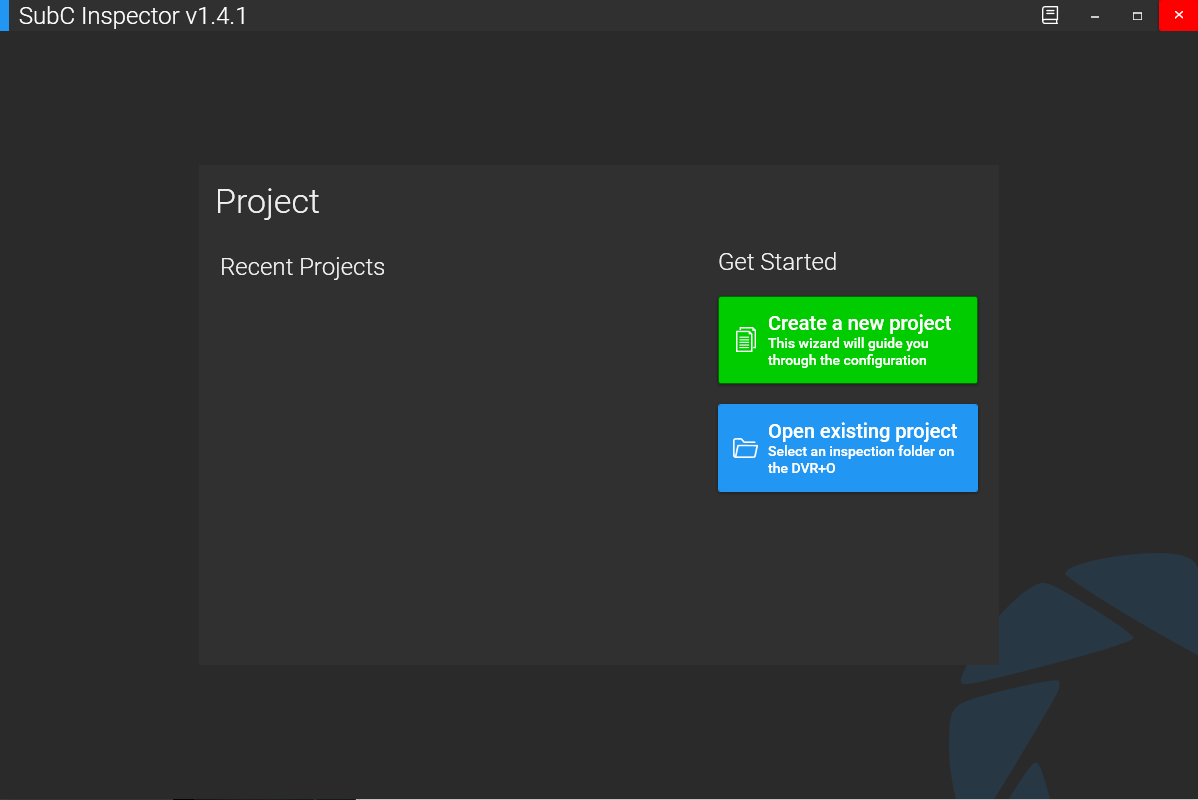Click the "Create a new project" title text
The image size is (1198, 800).
(x=859, y=323)
